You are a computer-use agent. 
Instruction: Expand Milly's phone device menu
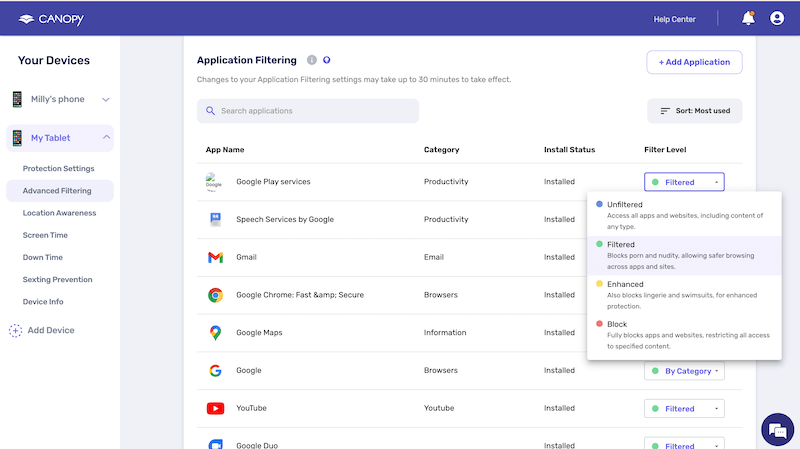106,99
